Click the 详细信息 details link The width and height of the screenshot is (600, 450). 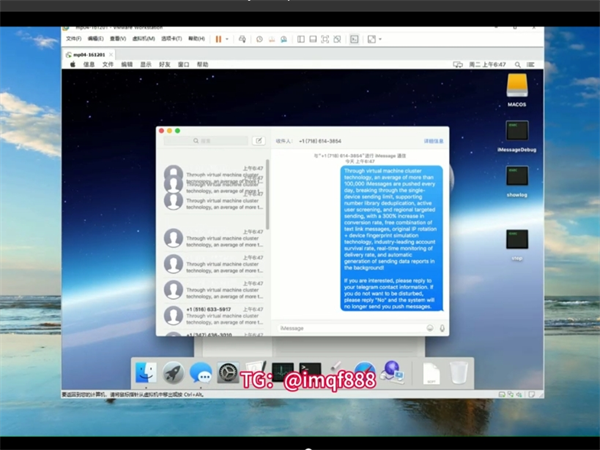(x=434, y=141)
